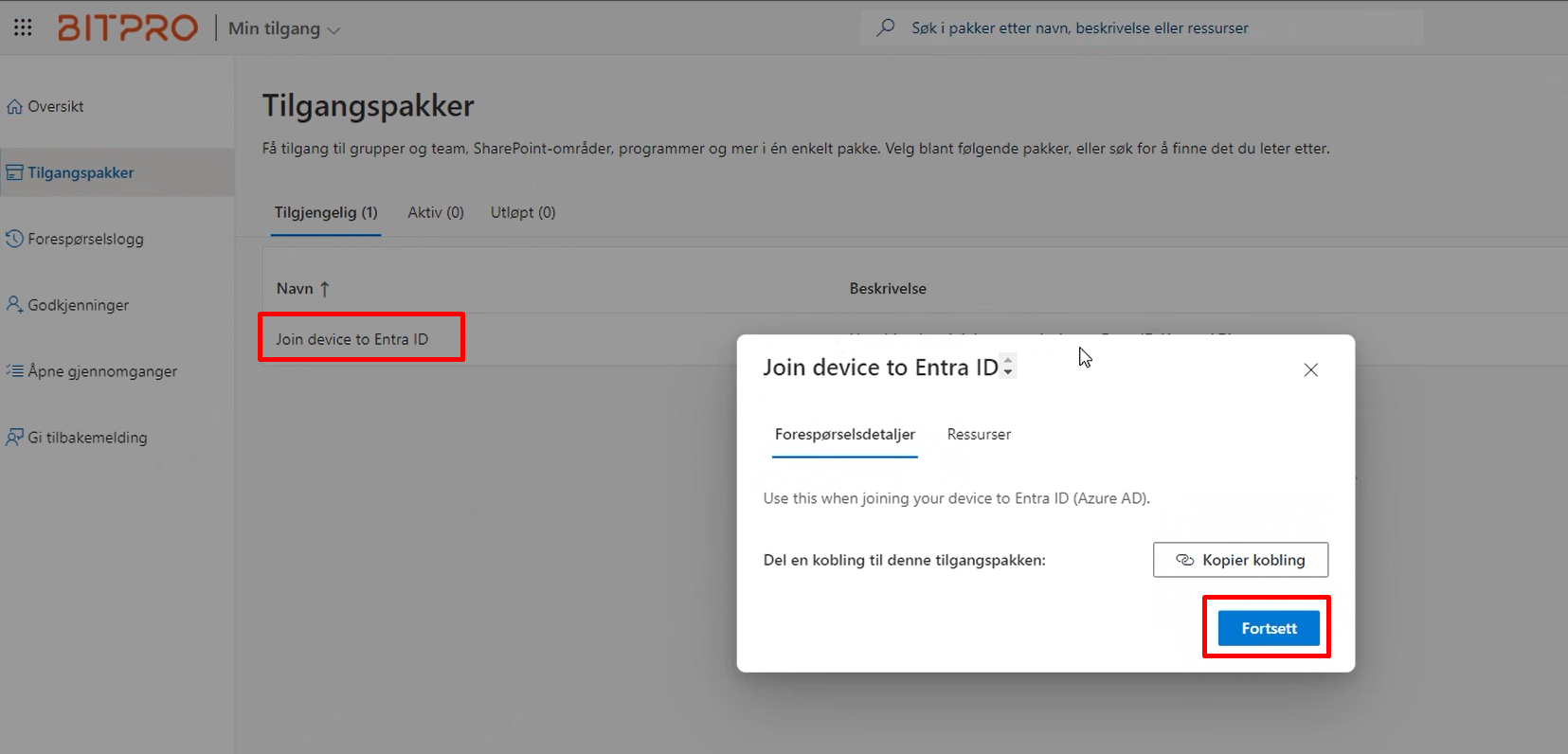Click the Godkjenninger person icon
The height and width of the screenshot is (754, 1568).
coord(15,304)
